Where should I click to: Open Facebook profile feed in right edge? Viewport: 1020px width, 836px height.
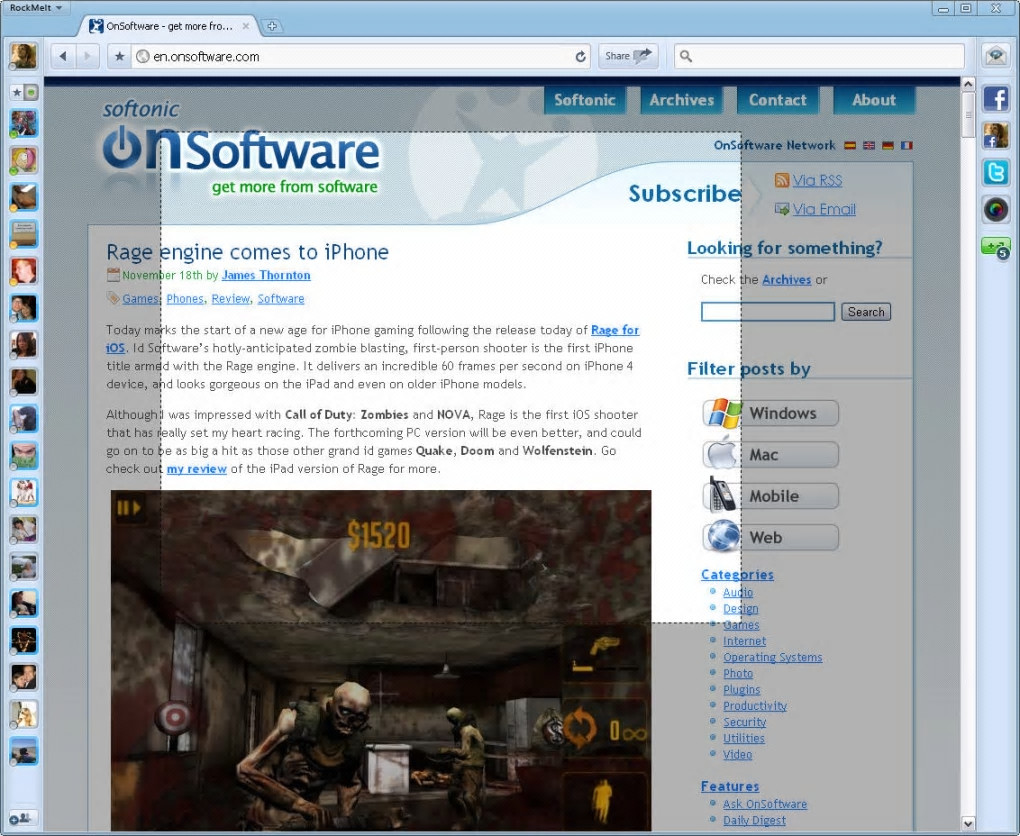click(x=995, y=135)
